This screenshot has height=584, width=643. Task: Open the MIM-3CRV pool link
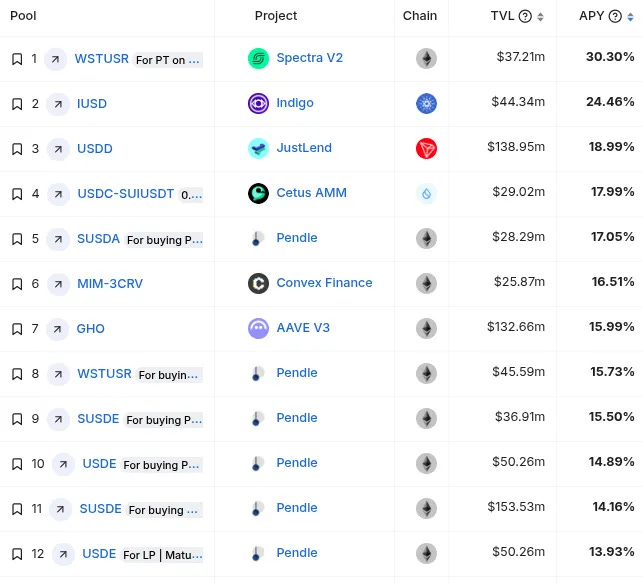(110, 284)
